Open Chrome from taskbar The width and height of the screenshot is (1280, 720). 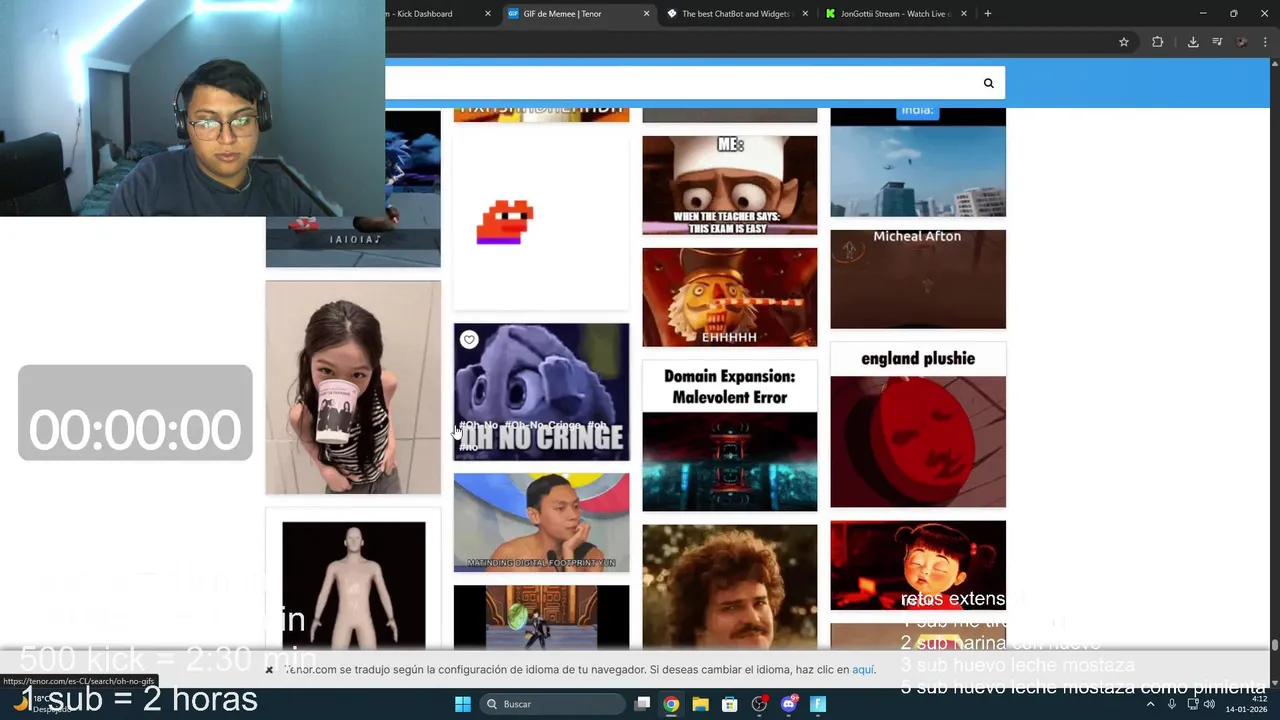(671, 704)
